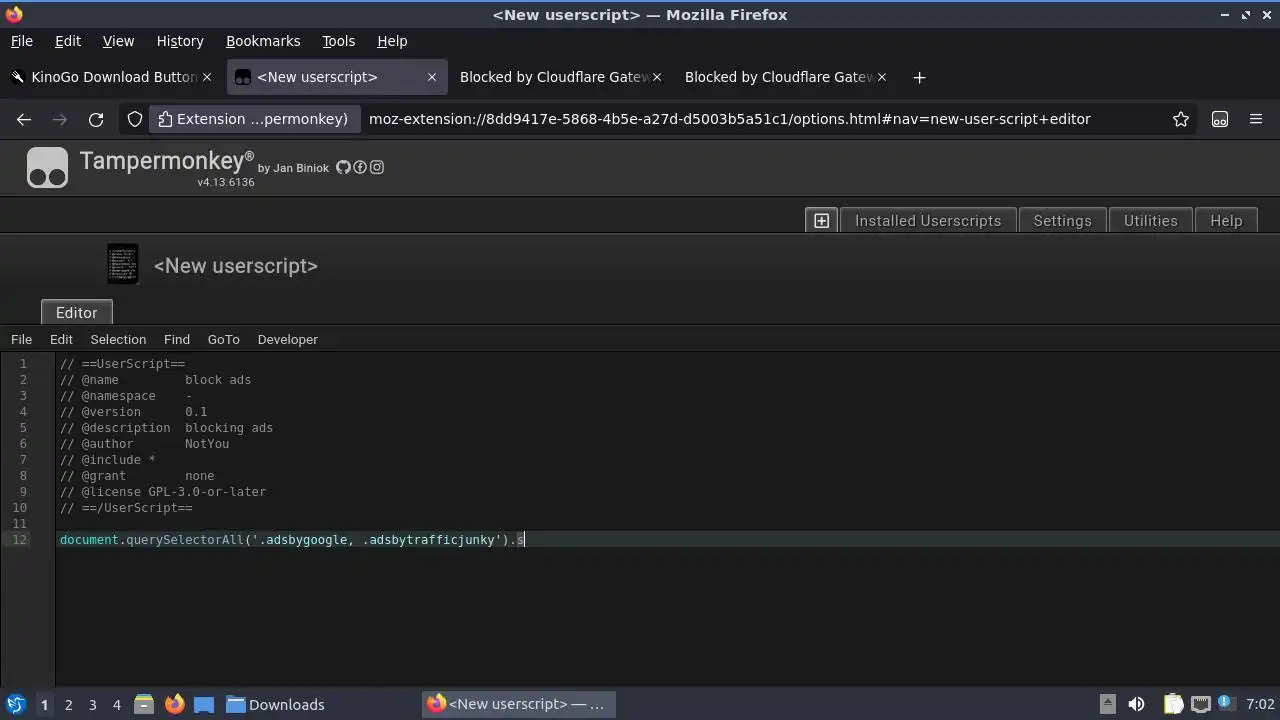Launch Firefox from taskbar quick launch
The width and height of the screenshot is (1280, 720).
pyautogui.click(x=174, y=704)
